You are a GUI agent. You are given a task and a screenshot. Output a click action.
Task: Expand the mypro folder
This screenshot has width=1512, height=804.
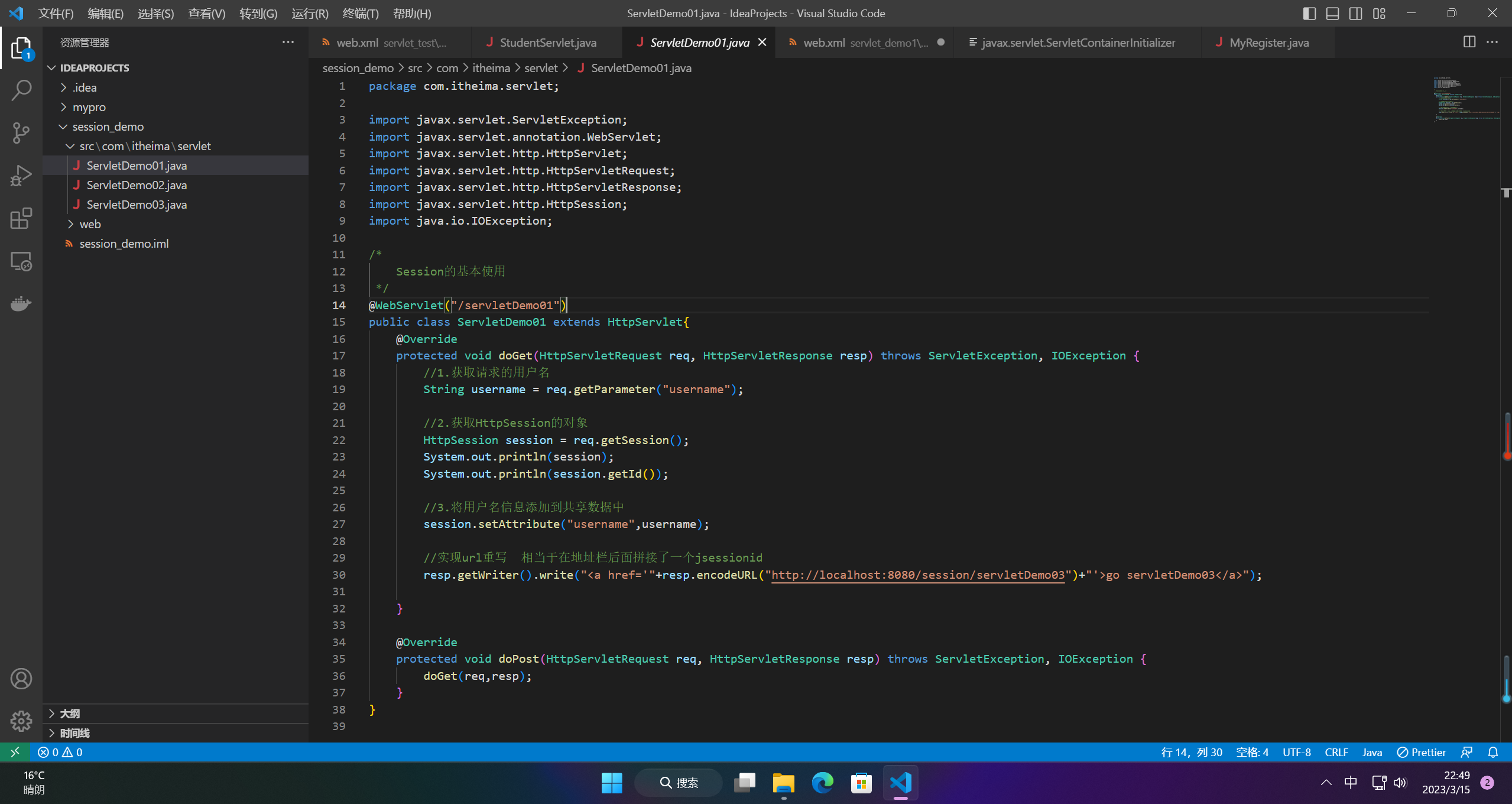(x=89, y=107)
